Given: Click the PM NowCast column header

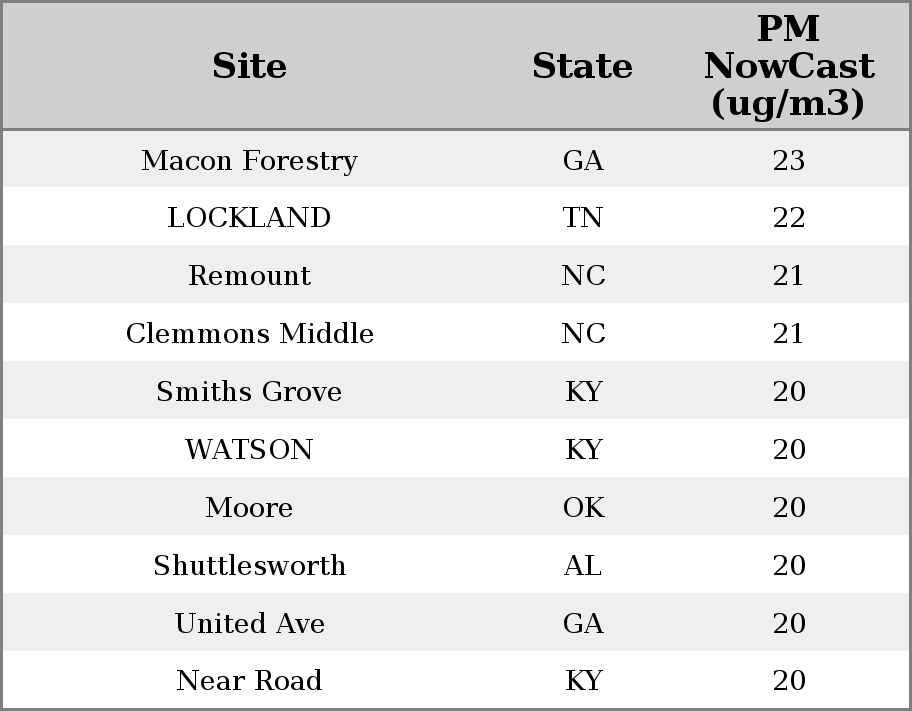Looking at the screenshot, I should (x=789, y=66).
